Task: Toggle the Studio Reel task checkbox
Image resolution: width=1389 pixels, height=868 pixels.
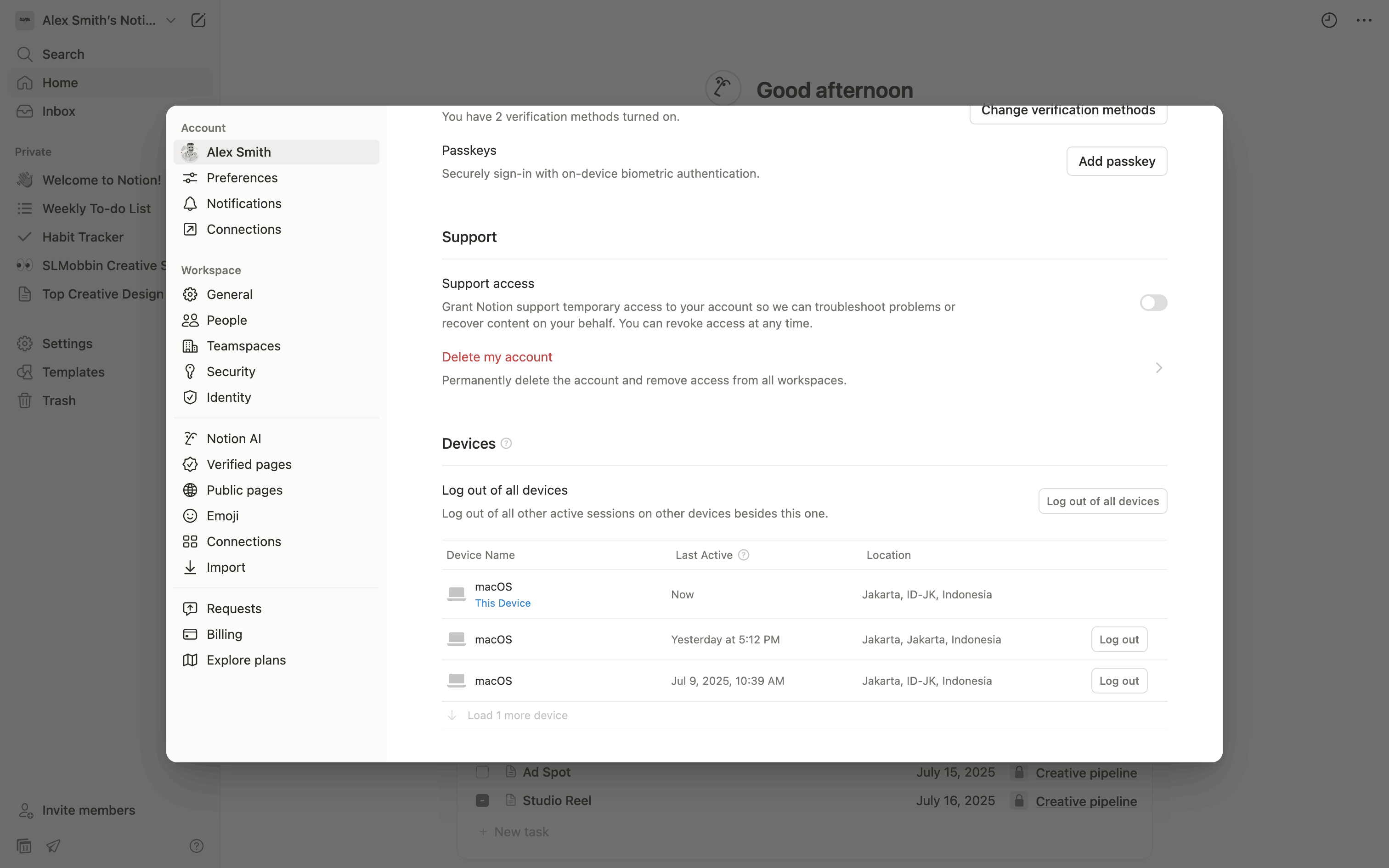Action: point(482,801)
